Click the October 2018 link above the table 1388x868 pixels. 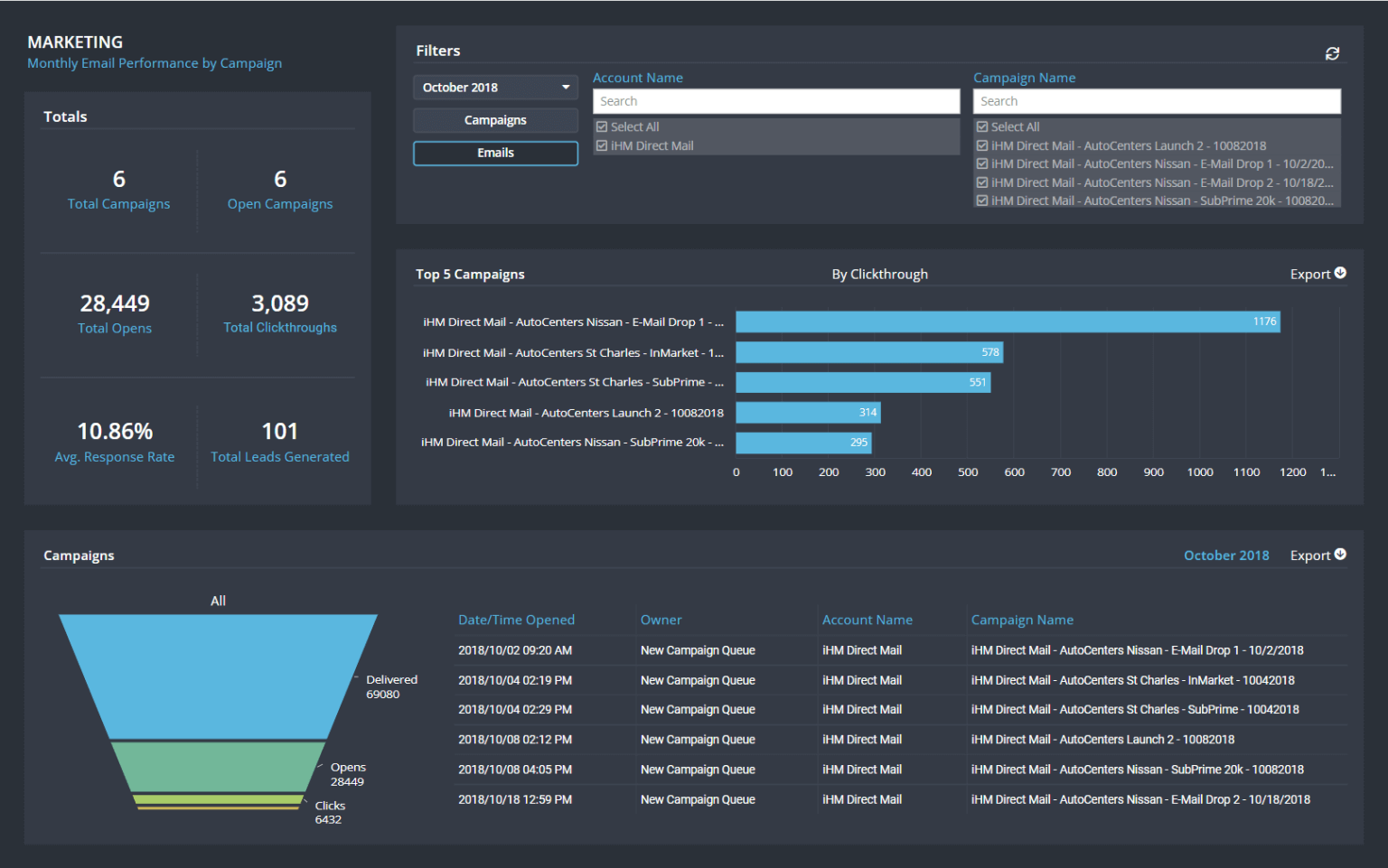(x=1226, y=555)
